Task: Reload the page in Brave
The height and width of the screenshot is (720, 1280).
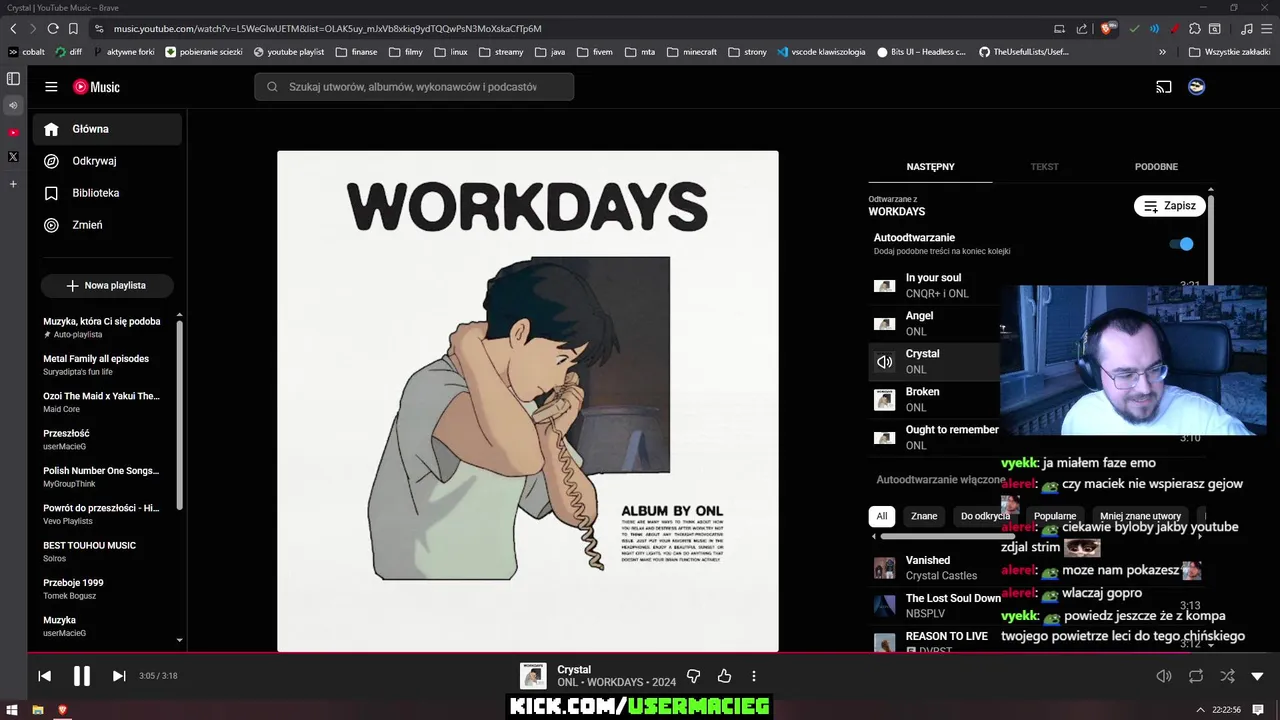Action: click(53, 29)
